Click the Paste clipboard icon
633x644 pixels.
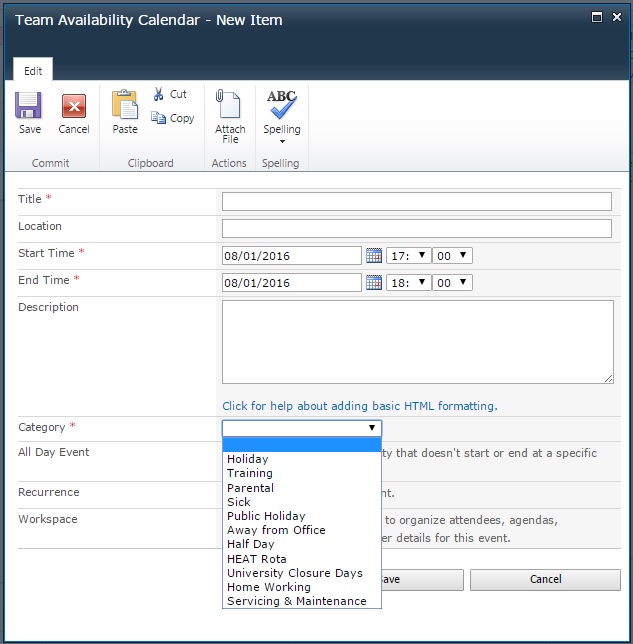[125, 107]
